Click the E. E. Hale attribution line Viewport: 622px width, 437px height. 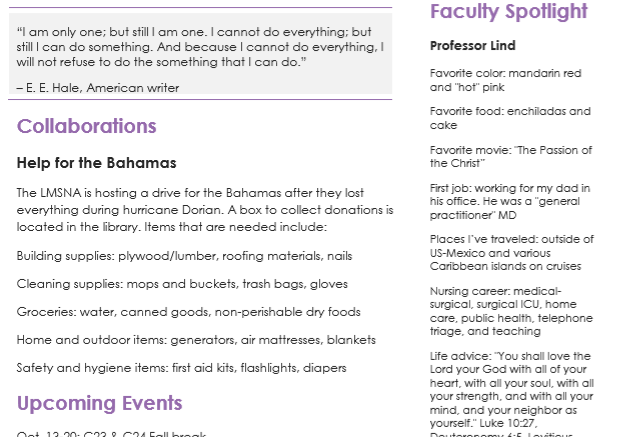(x=98, y=88)
